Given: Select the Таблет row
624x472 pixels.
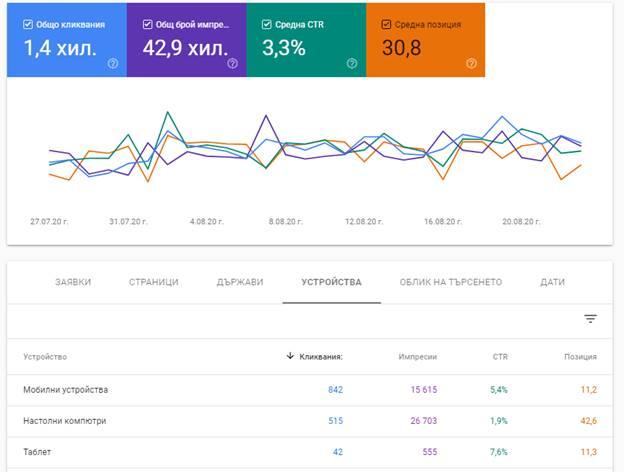Looking at the screenshot, I should [x=310, y=452].
